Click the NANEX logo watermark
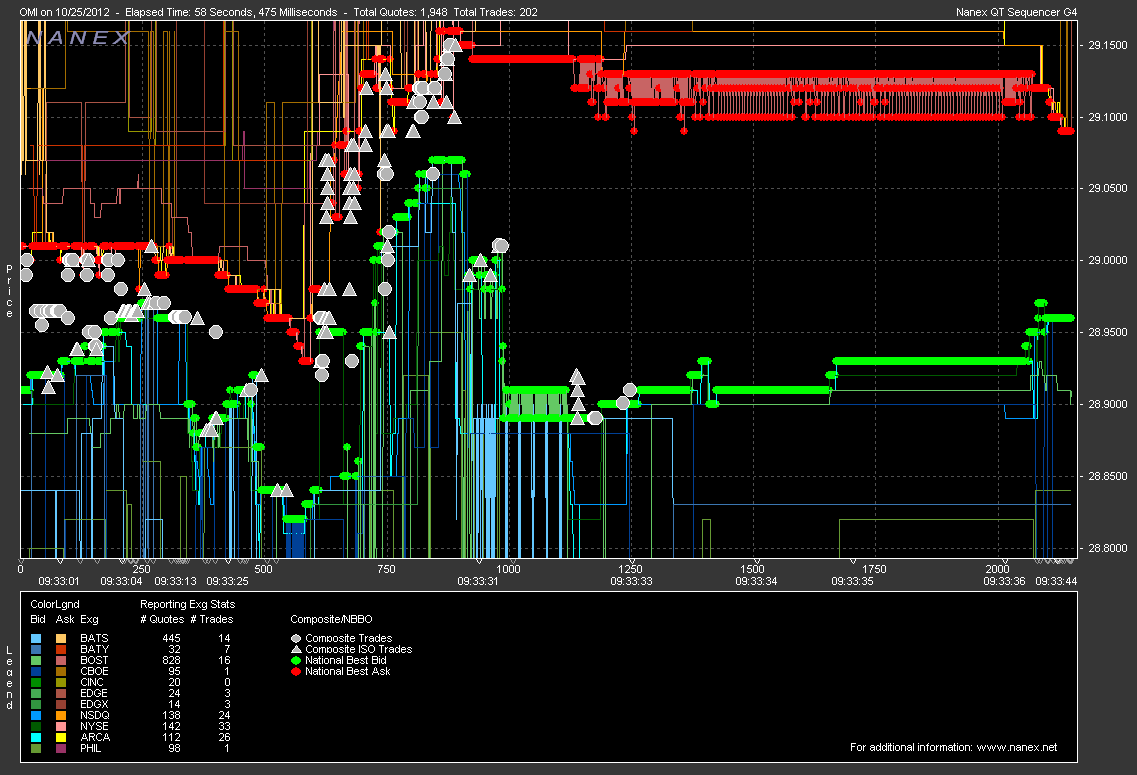 (78, 38)
